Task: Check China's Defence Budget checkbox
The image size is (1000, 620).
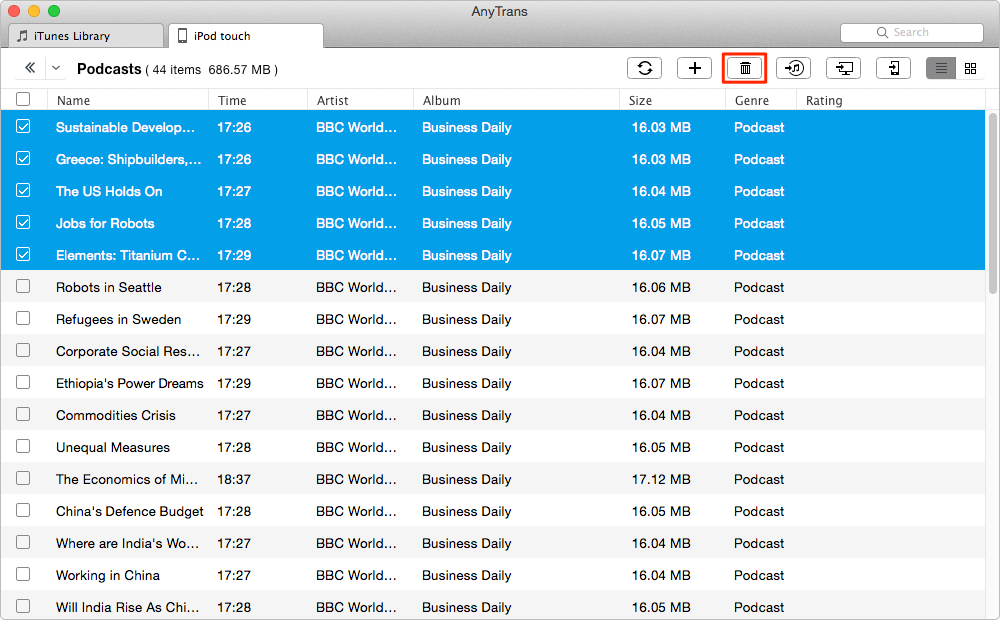Action: pos(23,510)
